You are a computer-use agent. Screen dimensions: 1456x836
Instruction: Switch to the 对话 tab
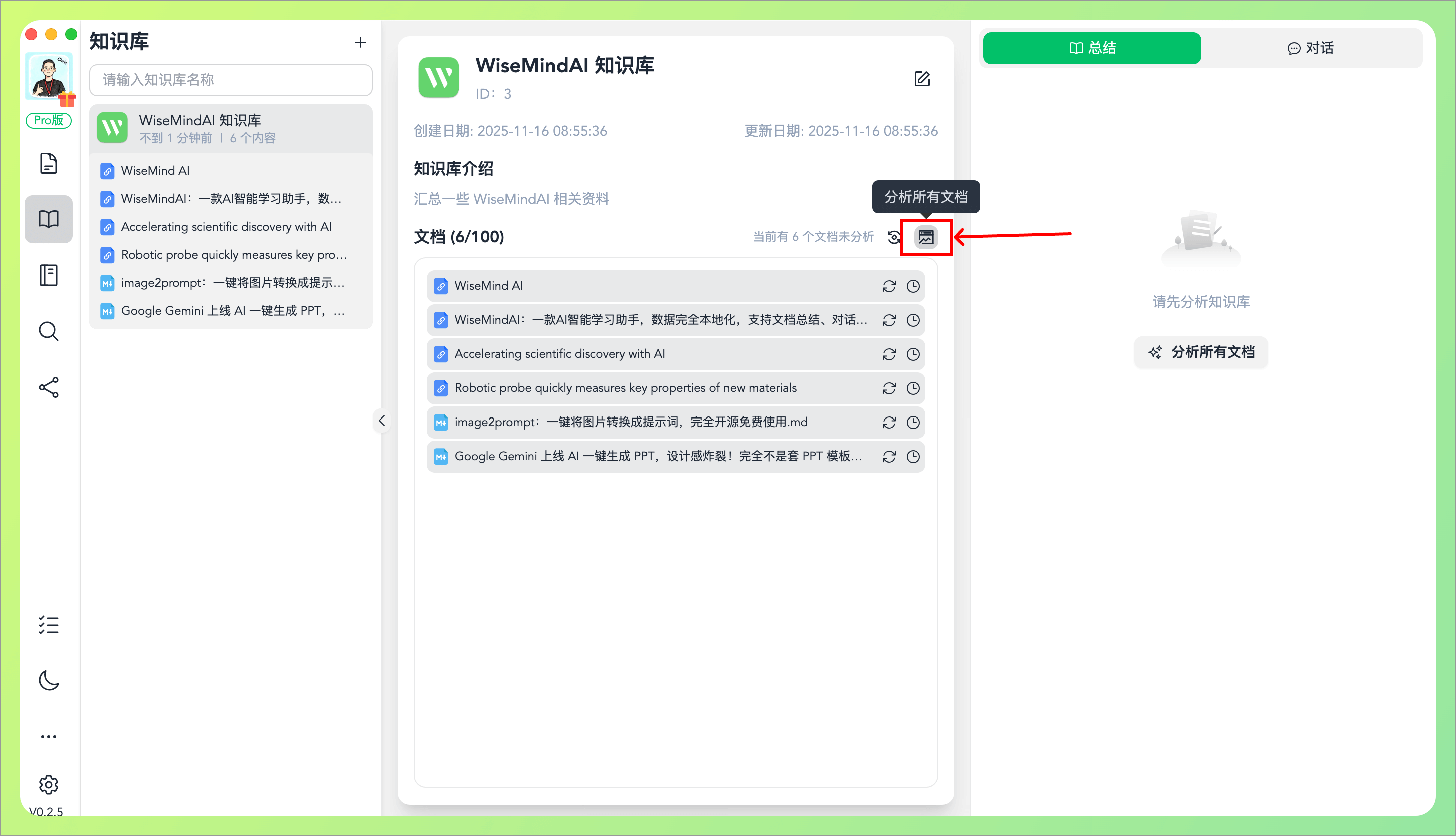tap(1311, 48)
